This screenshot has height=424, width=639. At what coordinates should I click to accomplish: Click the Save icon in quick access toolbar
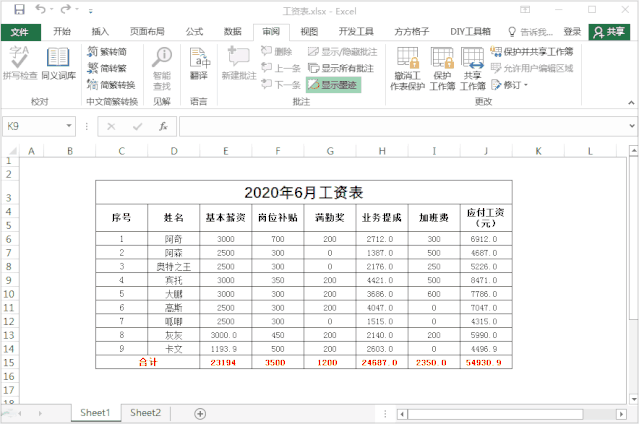point(19,9)
